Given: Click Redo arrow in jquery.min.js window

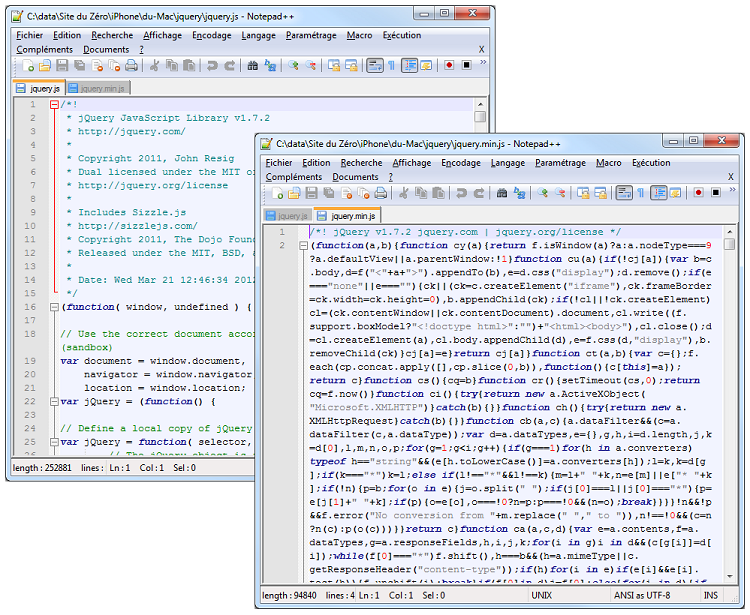Looking at the screenshot, I should (478, 193).
